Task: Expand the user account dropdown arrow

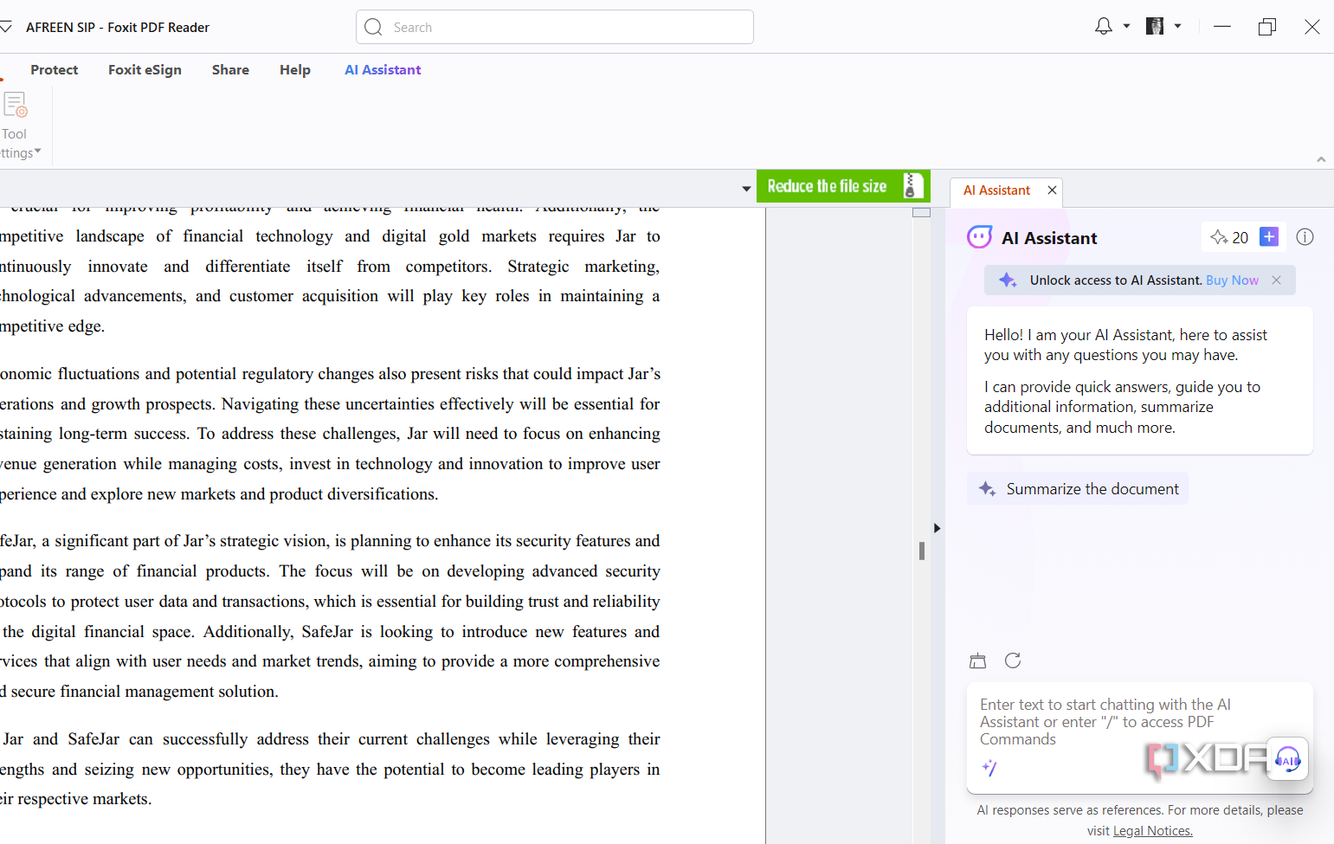Action: [1178, 27]
